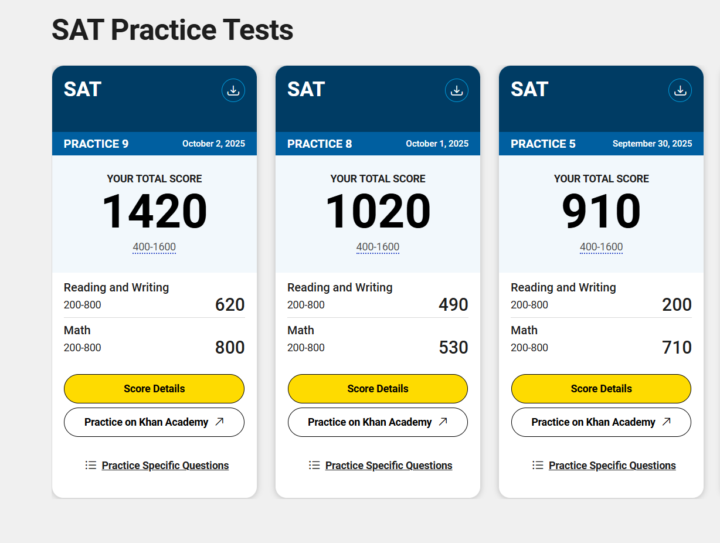Click the SAT Practice Tests heading

[x=172, y=30]
